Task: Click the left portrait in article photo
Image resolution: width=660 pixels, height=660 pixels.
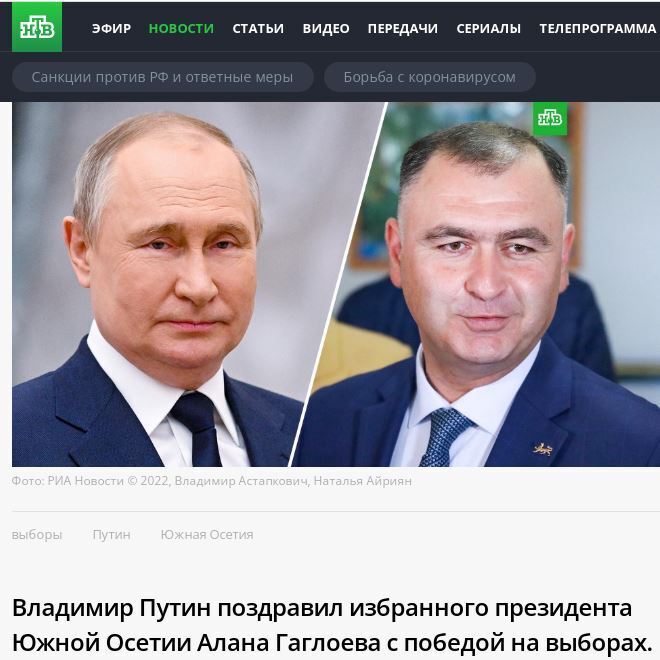Action: 168,284
